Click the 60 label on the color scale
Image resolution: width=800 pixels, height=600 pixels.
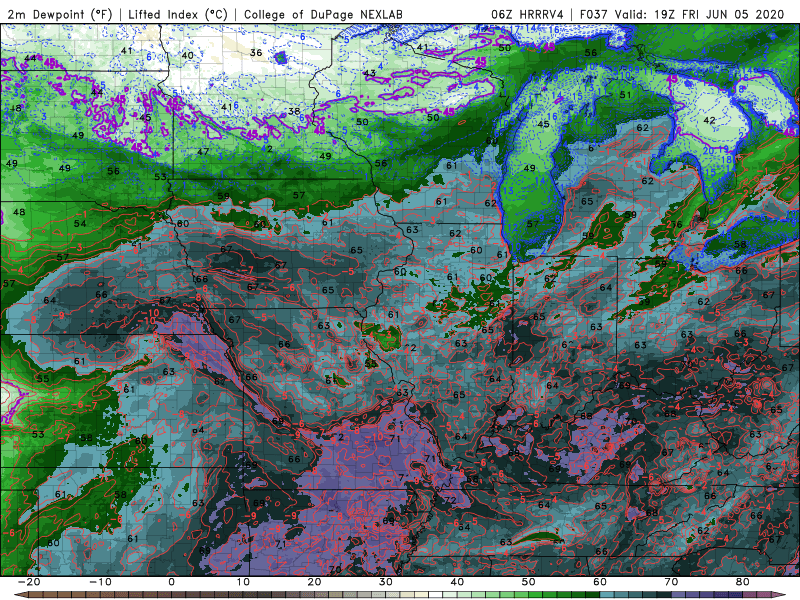point(600,582)
